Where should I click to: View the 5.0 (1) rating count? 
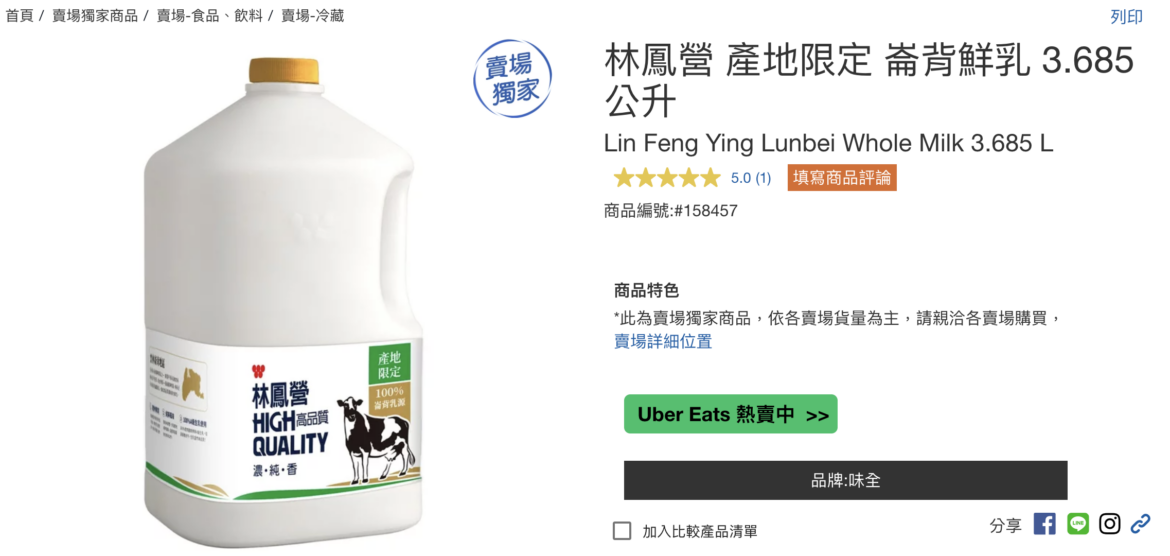751,178
